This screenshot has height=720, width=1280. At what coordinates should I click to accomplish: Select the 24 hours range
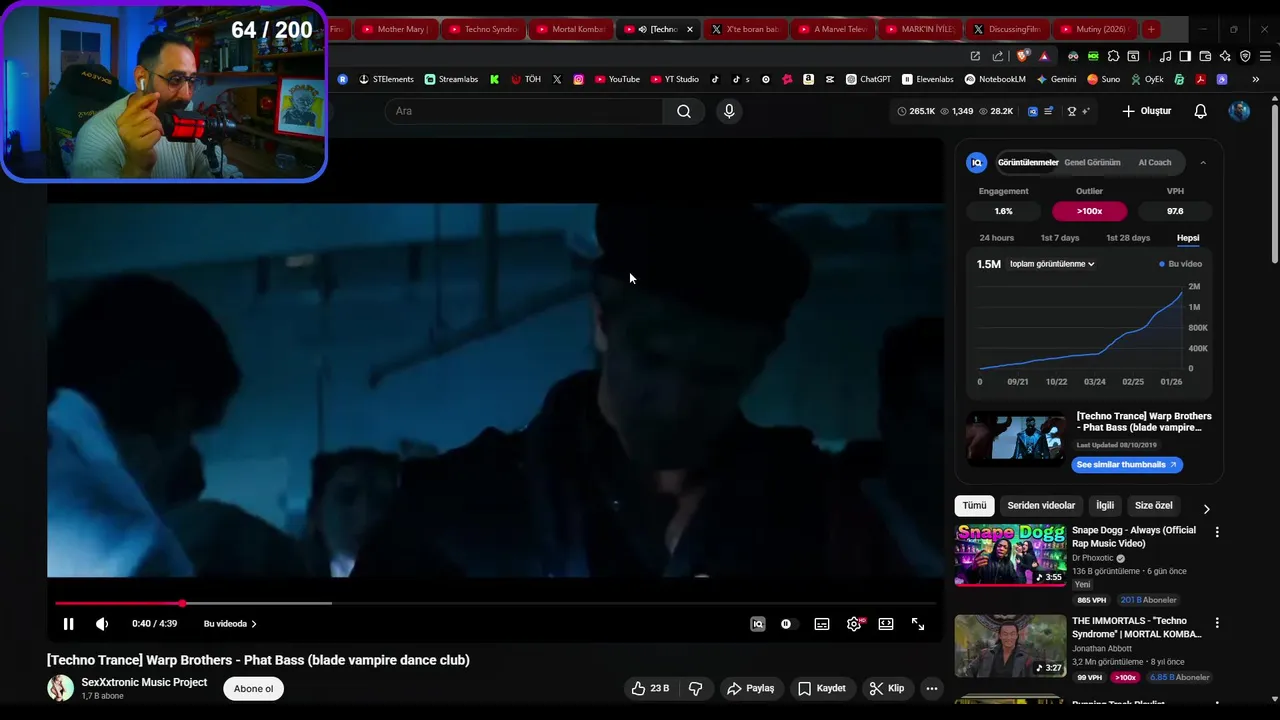pos(996,238)
